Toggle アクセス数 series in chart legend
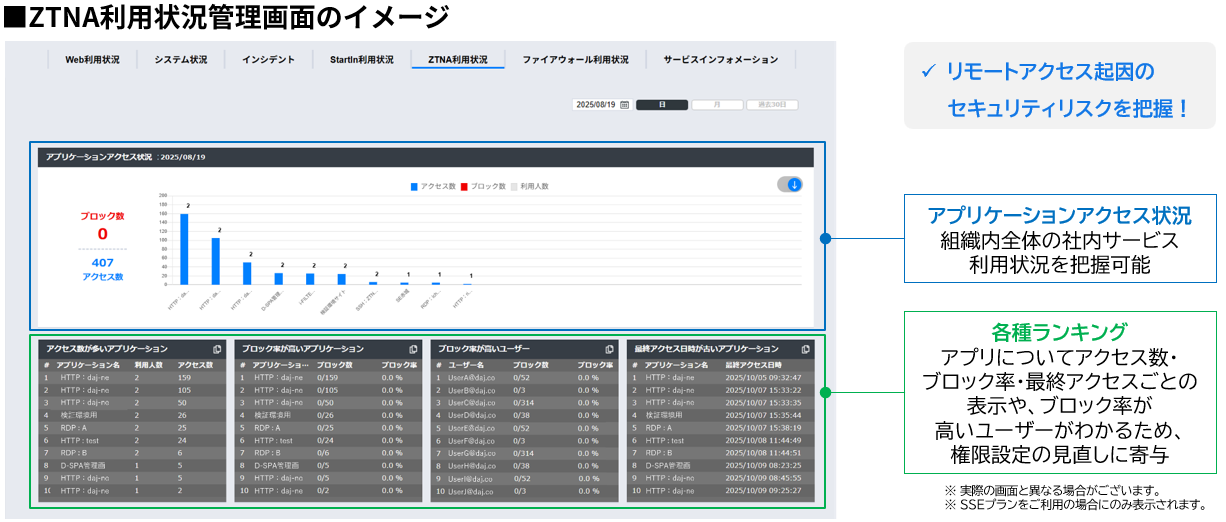The height and width of the screenshot is (522, 1226). pyautogui.click(x=433, y=186)
